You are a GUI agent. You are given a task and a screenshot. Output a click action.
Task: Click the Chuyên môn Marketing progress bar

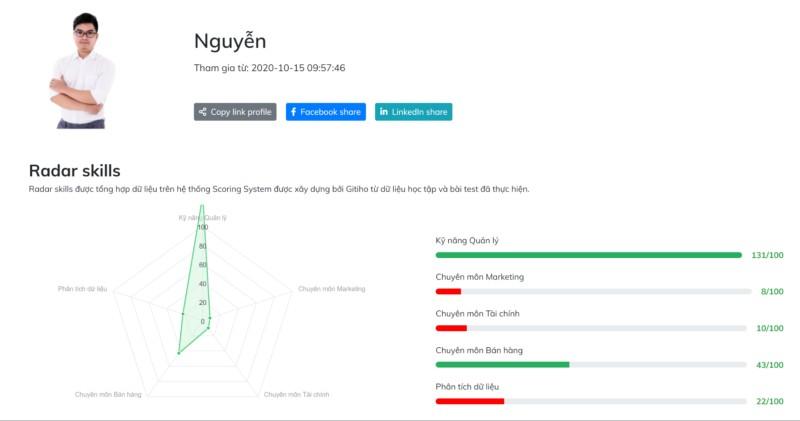(593, 291)
